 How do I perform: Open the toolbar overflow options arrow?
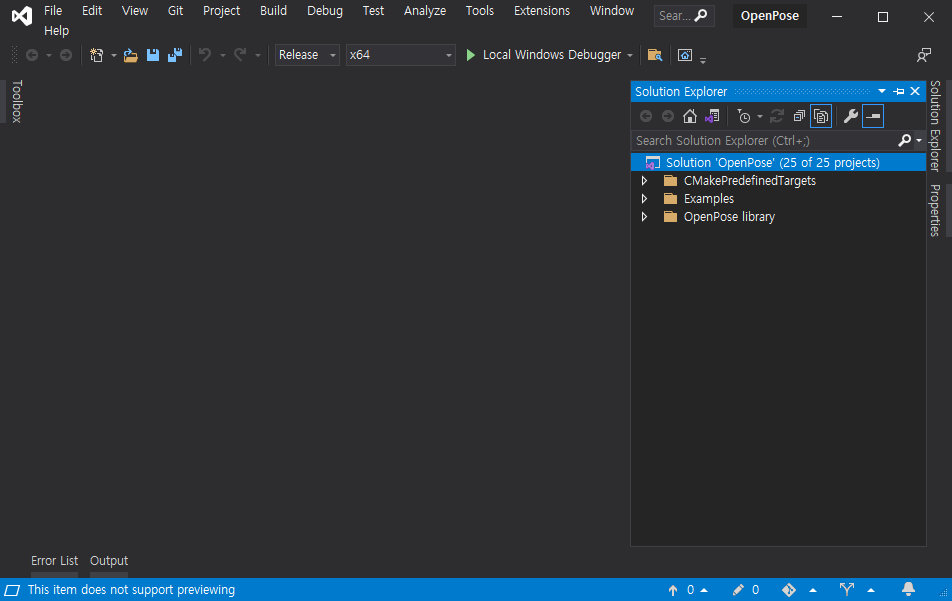[x=703, y=59]
